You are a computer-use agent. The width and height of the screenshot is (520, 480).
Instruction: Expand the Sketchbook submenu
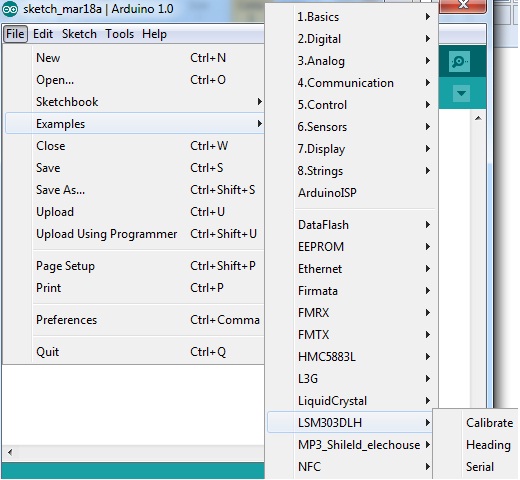[x=134, y=102]
